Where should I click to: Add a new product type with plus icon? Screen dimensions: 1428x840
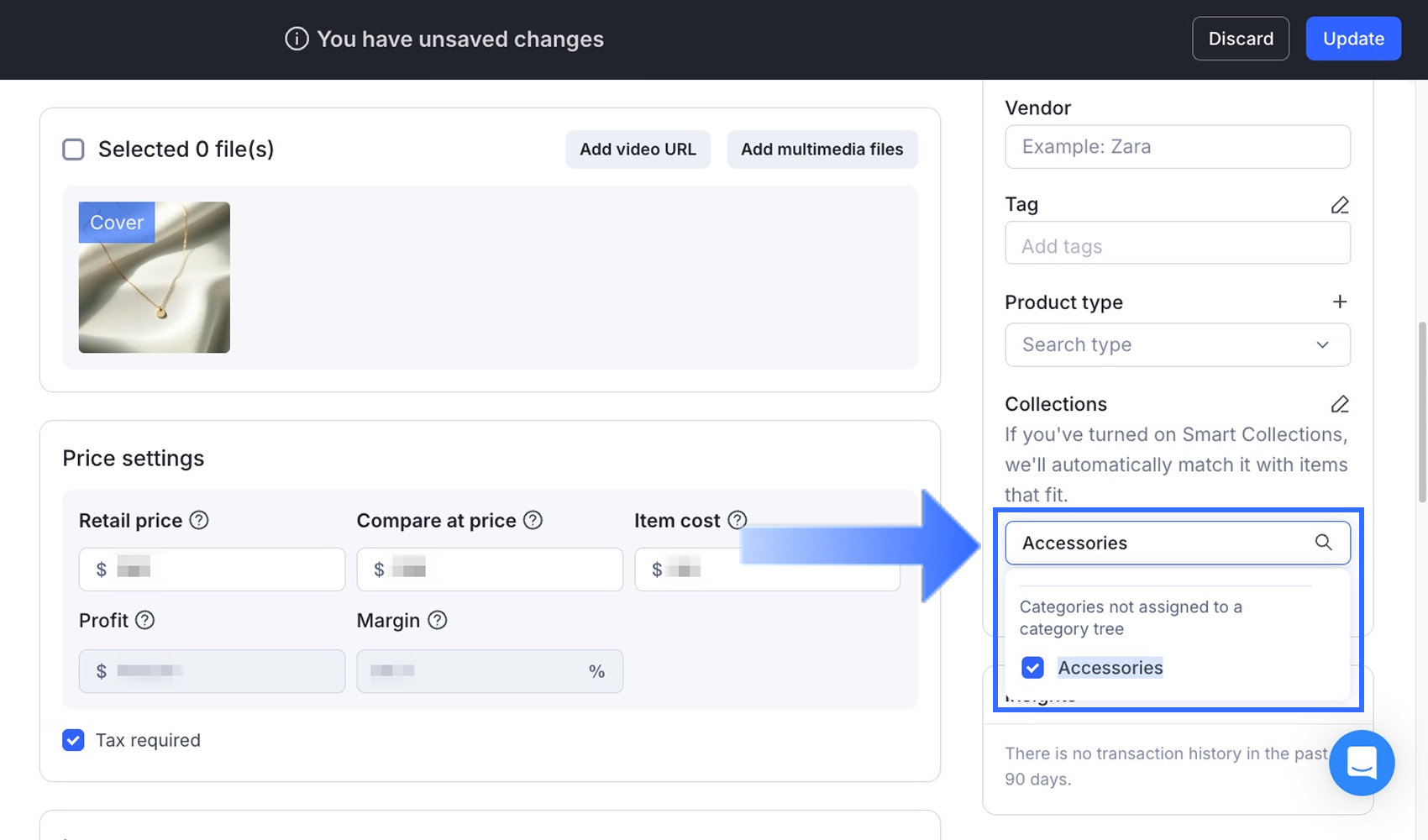click(x=1340, y=302)
